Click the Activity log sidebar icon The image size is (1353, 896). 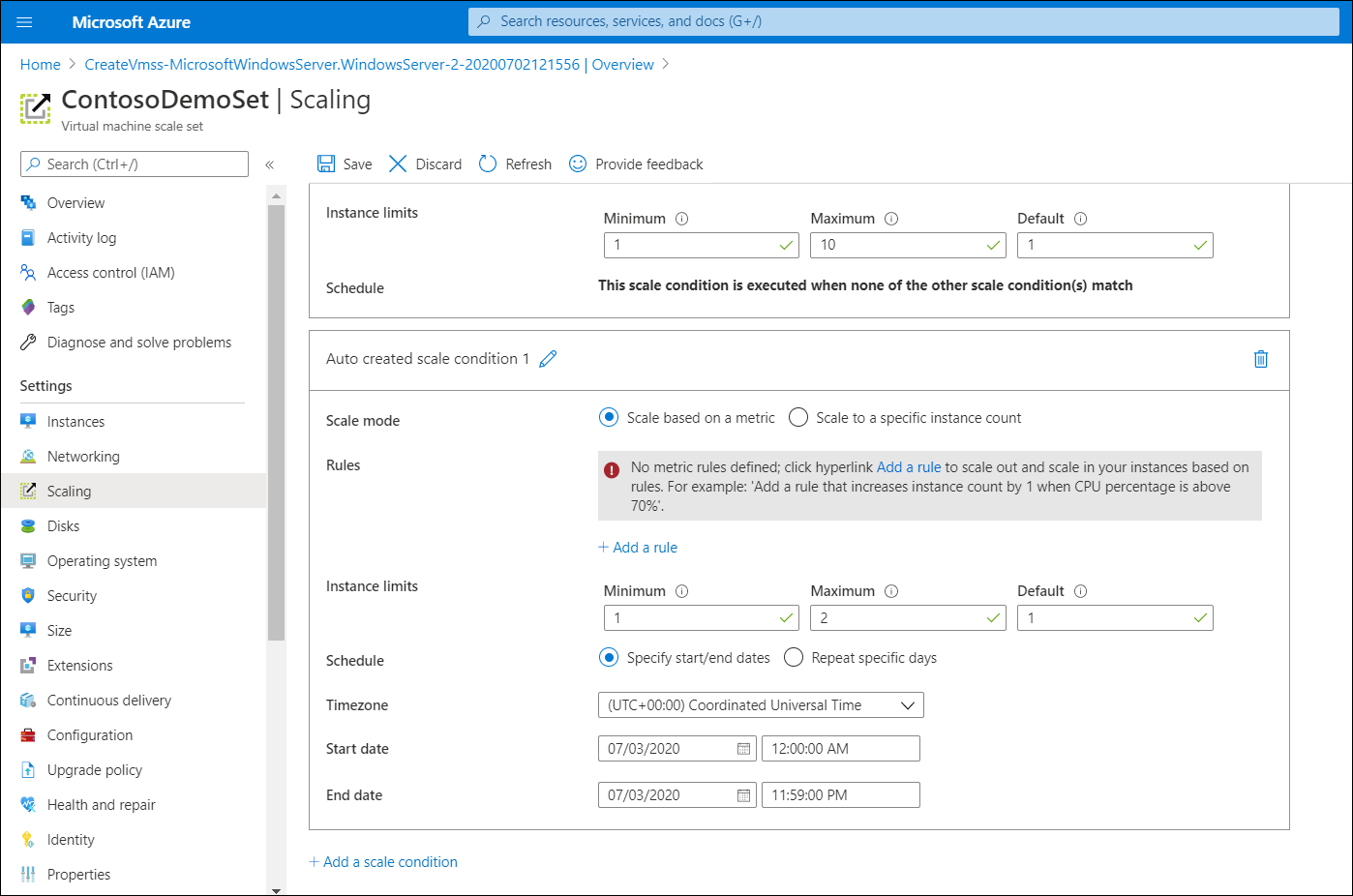[x=28, y=237]
